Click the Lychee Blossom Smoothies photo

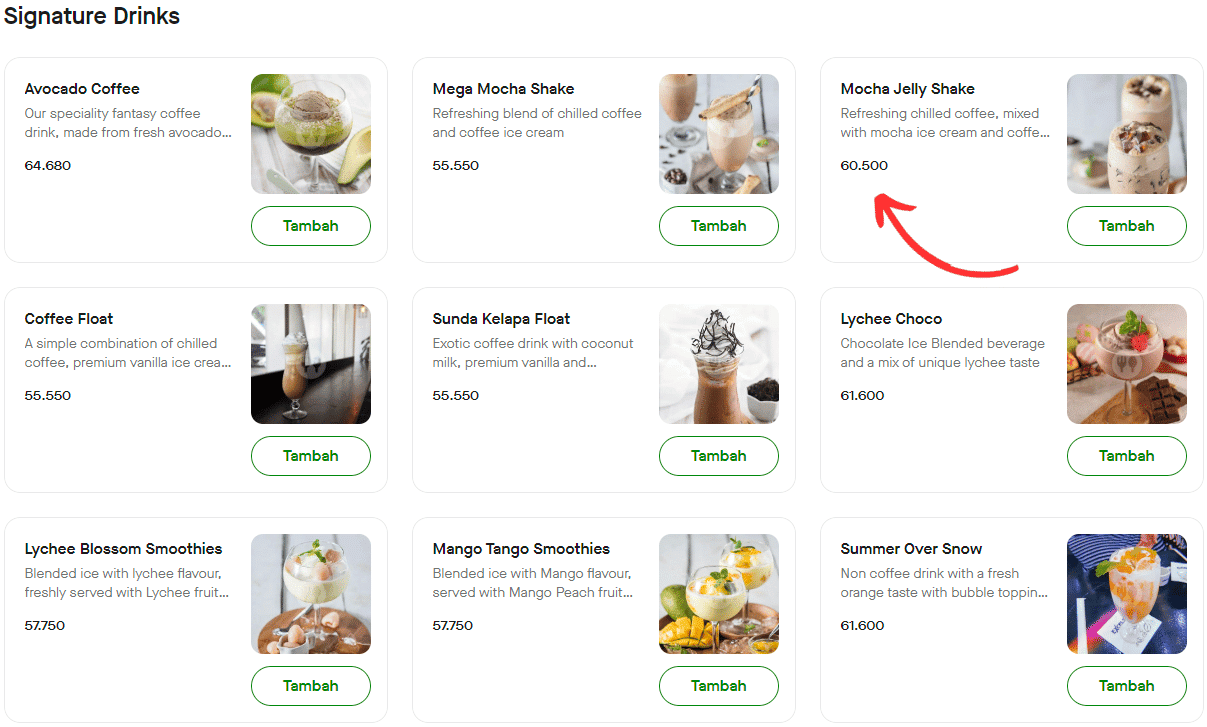(x=310, y=594)
